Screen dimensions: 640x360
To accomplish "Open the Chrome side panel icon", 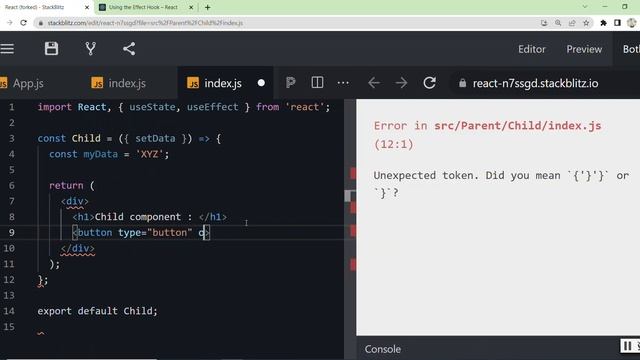I will 617,23.
